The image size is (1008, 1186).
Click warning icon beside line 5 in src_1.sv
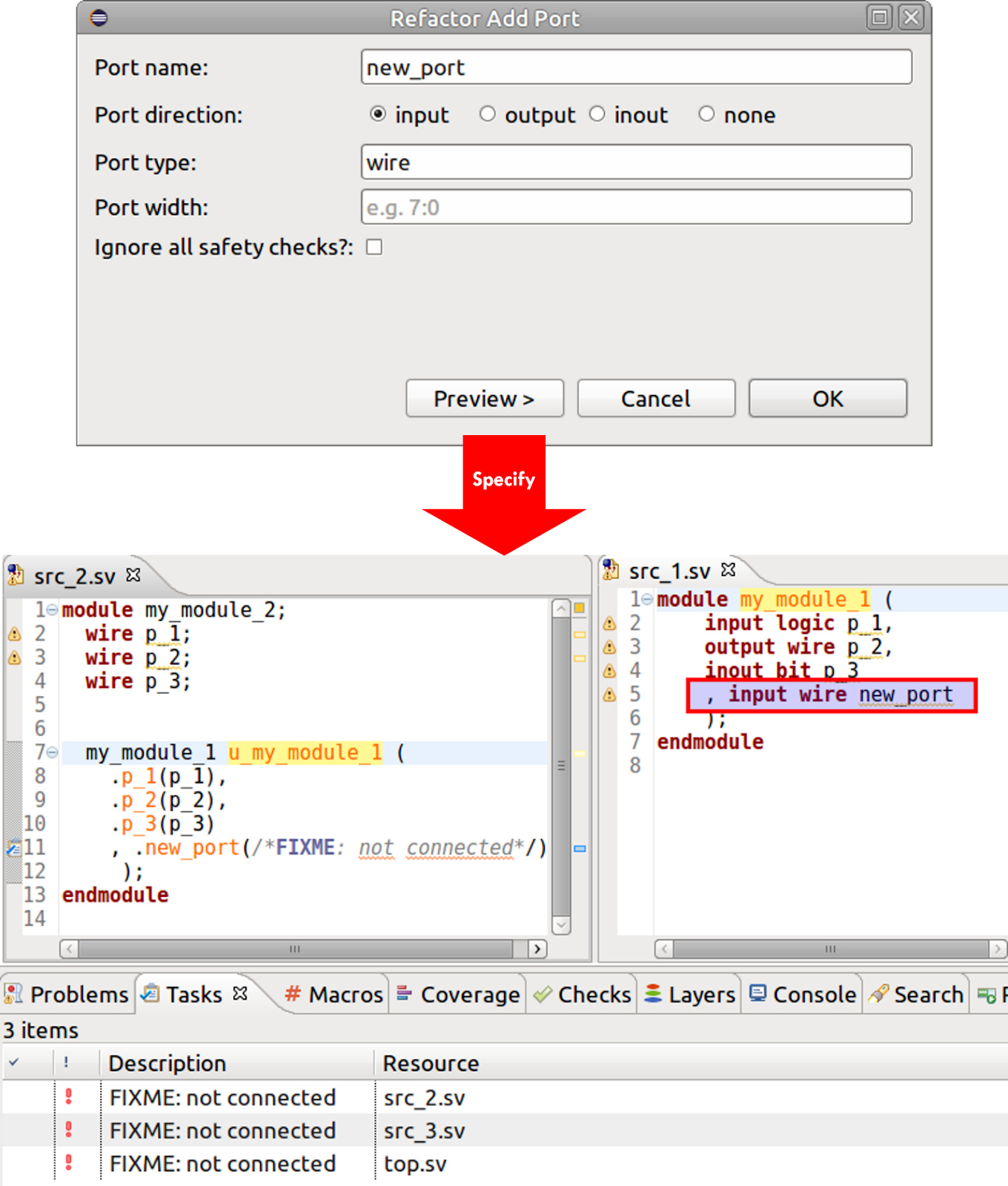pyautogui.click(x=610, y=695)
